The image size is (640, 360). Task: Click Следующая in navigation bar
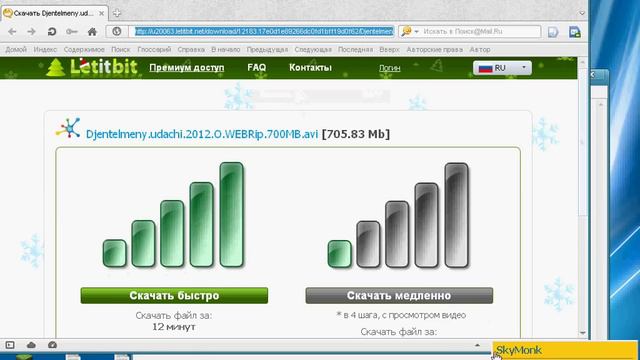(x=313, y=49)
